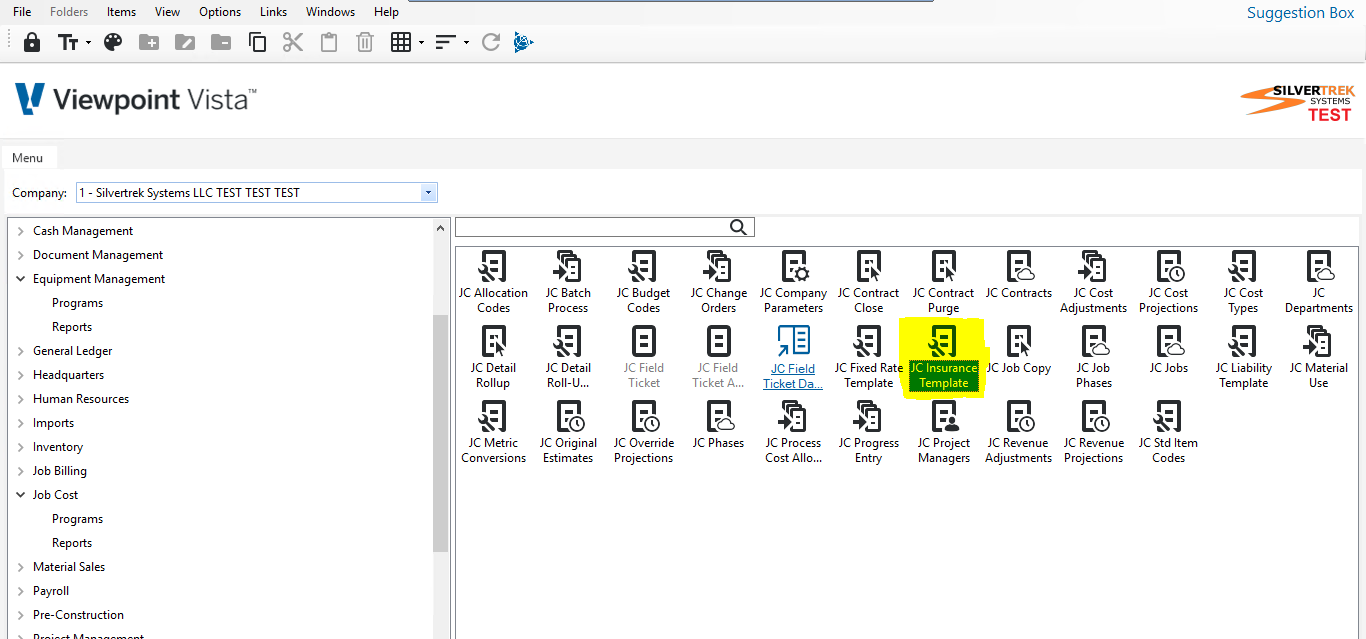
Task: Open JC Progress Entry
Action: coord(868,432)
